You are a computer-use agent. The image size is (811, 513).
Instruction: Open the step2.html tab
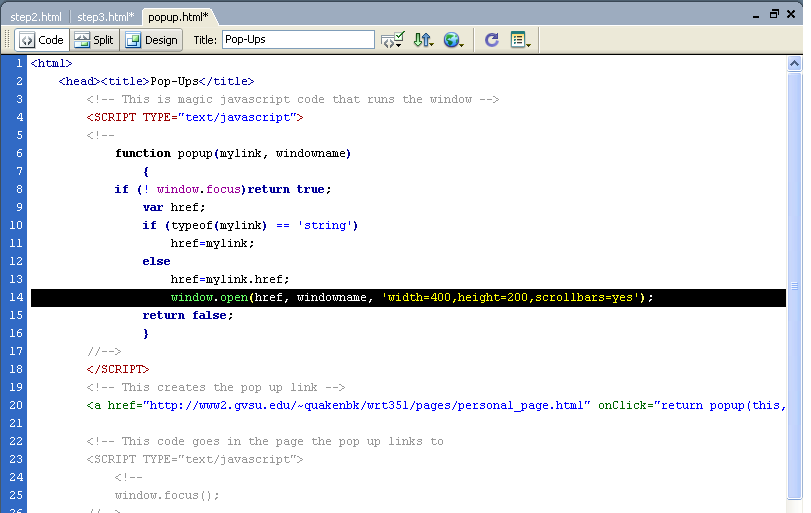36,17
